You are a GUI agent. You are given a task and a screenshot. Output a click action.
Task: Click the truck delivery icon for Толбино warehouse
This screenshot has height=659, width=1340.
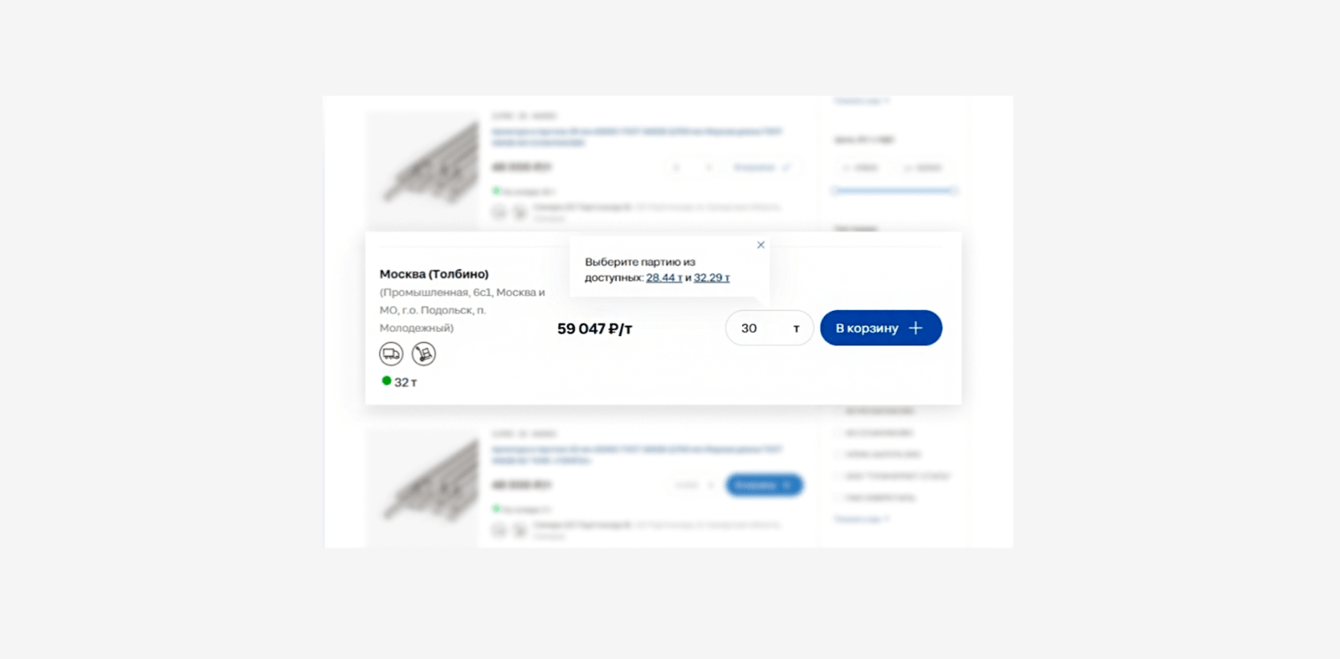coord(391,354)
